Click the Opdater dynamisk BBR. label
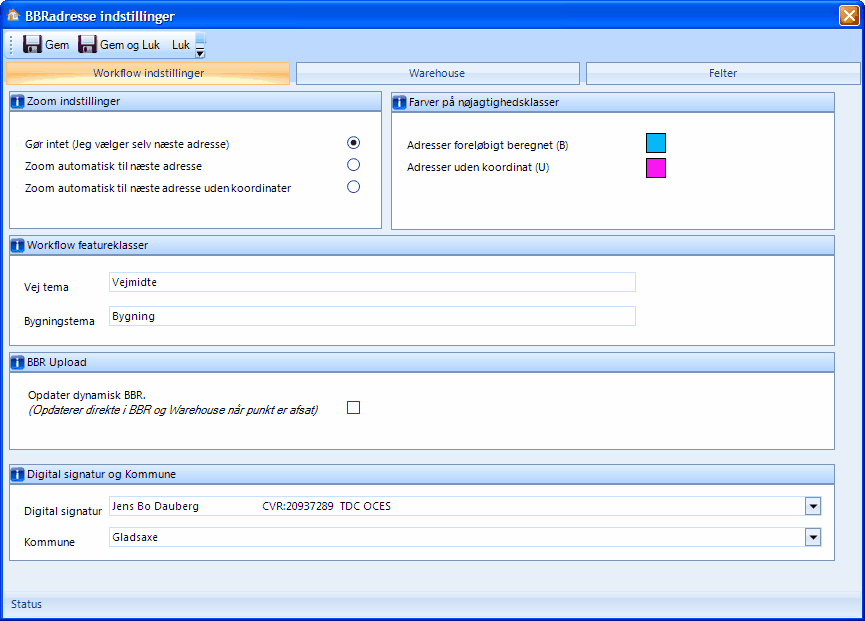The image size is (865, 621). click(87, 395)
